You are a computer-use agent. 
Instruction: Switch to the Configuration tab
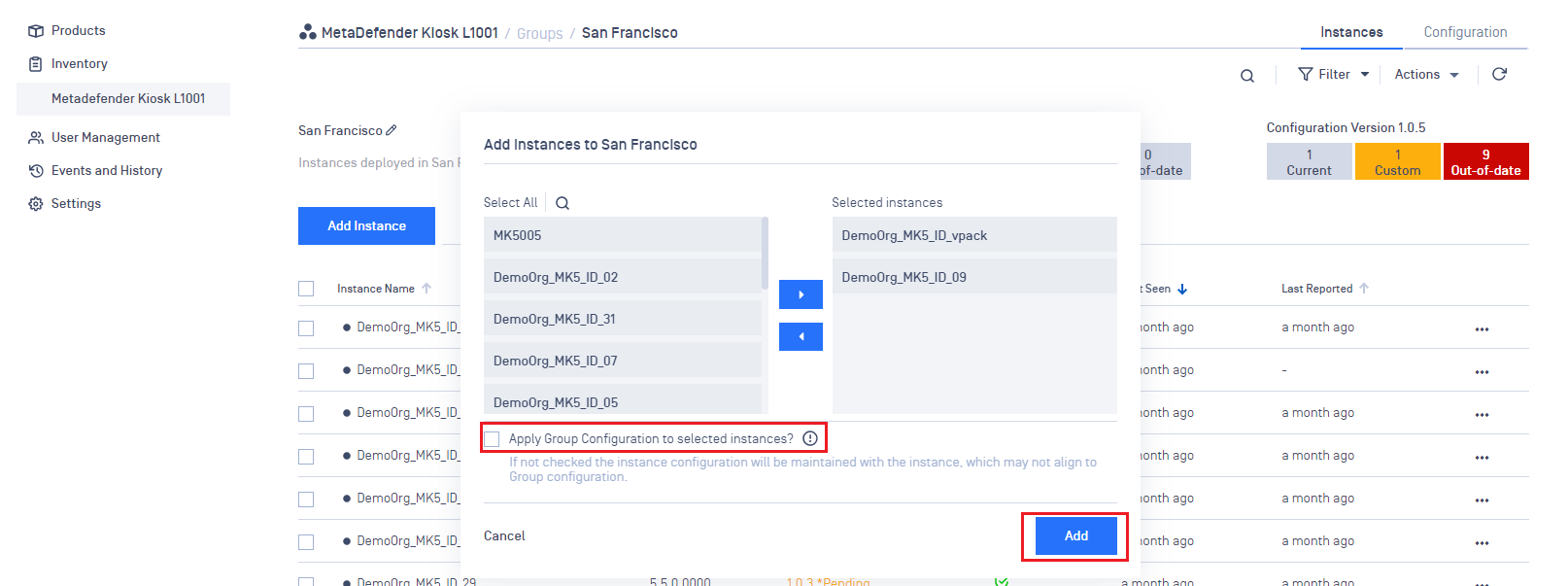tap(1465, 32)
